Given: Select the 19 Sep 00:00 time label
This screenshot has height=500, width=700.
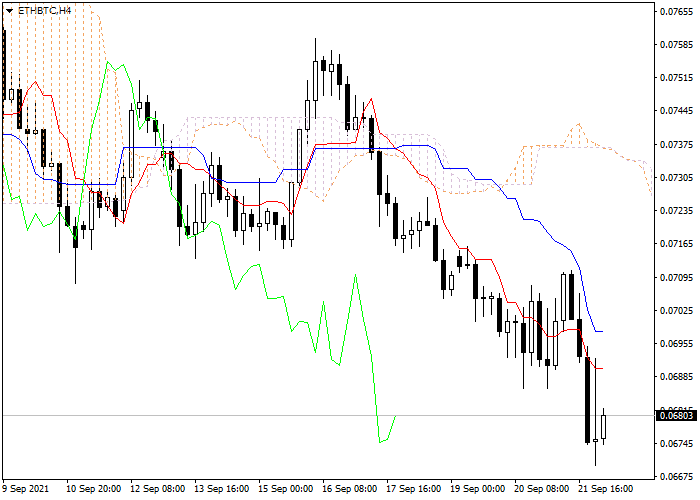Looking at the screenshot, I should [x=478, y=489].
